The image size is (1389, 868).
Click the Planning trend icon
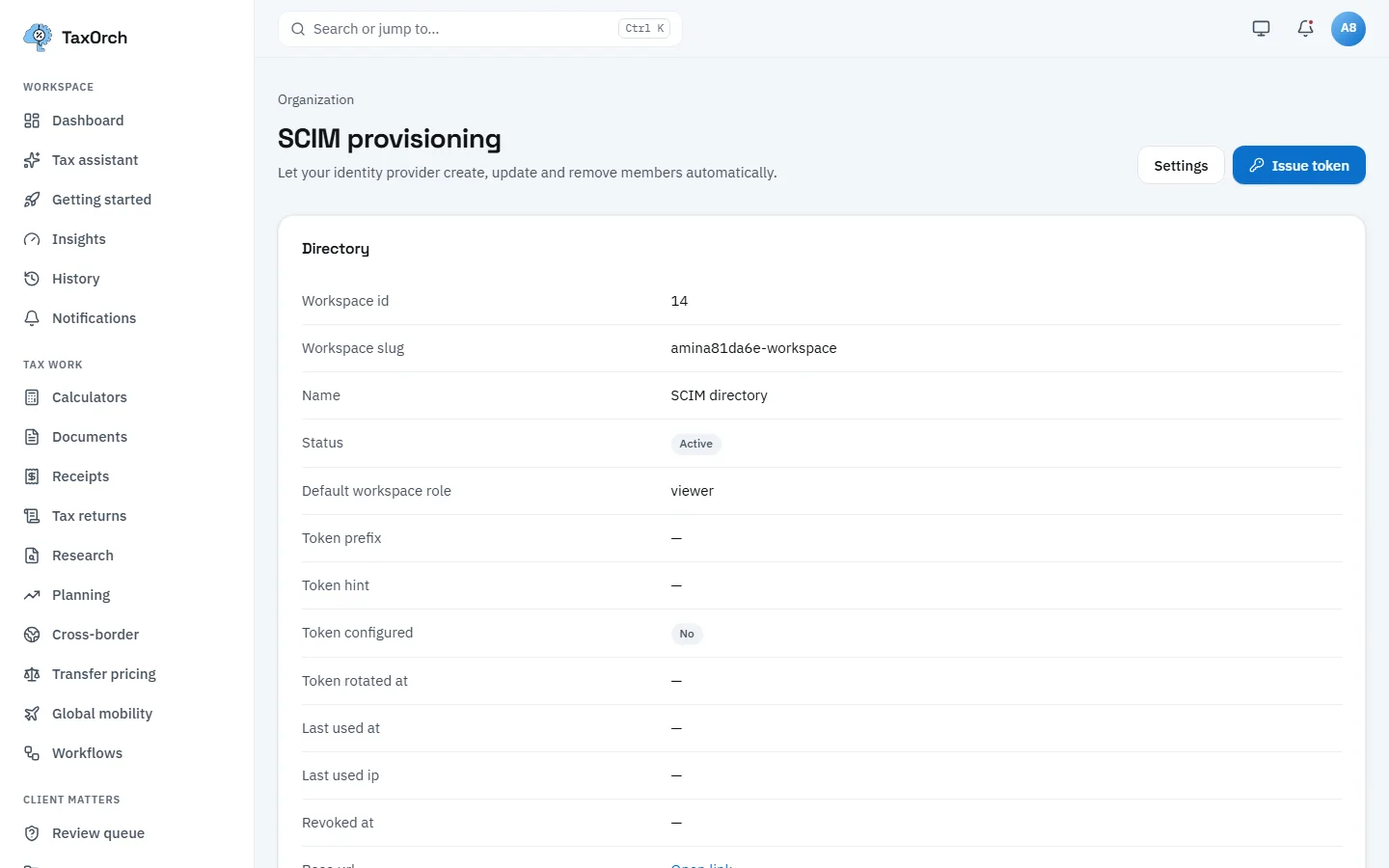(32, 595)
